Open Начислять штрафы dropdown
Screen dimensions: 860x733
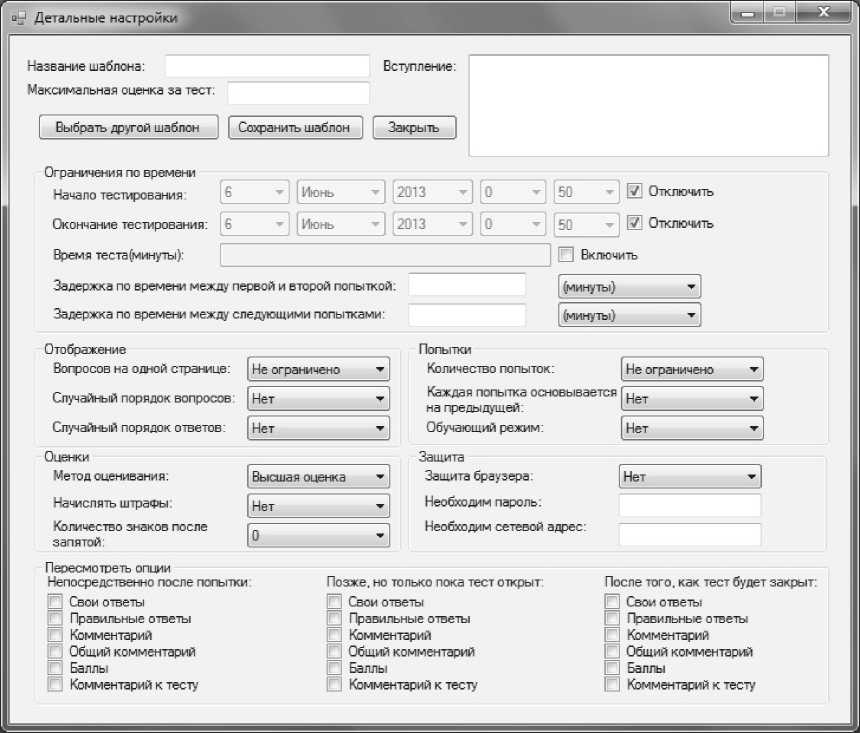319,506
